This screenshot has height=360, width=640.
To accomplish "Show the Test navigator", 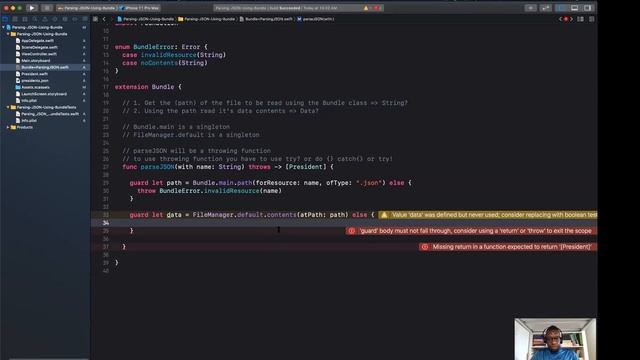I will (x=55, y=19).
